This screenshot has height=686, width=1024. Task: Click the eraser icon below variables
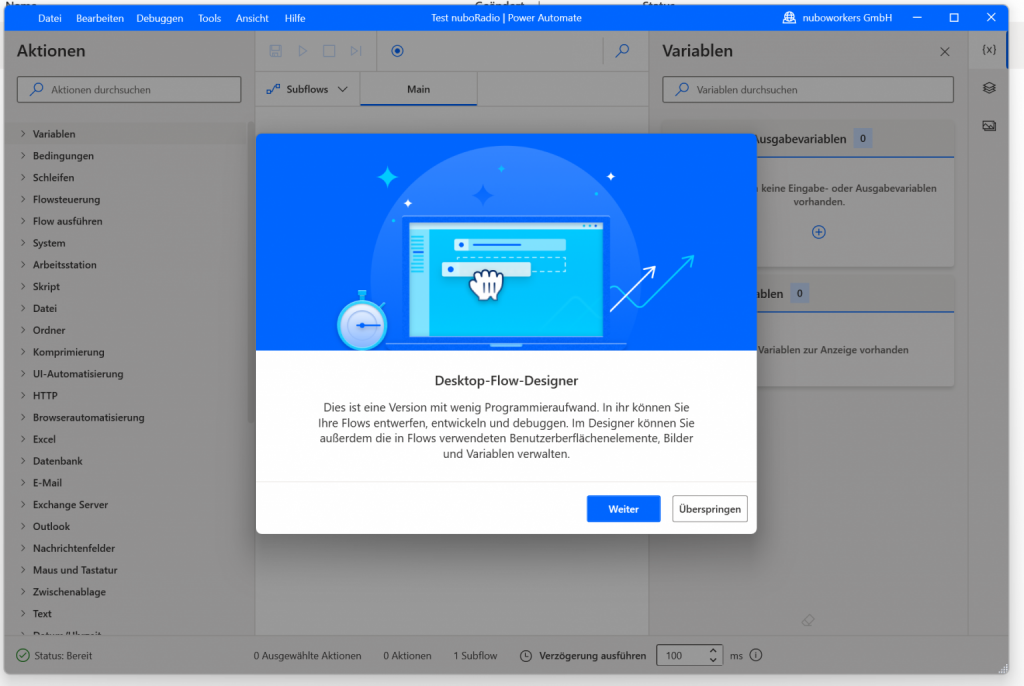808,620
